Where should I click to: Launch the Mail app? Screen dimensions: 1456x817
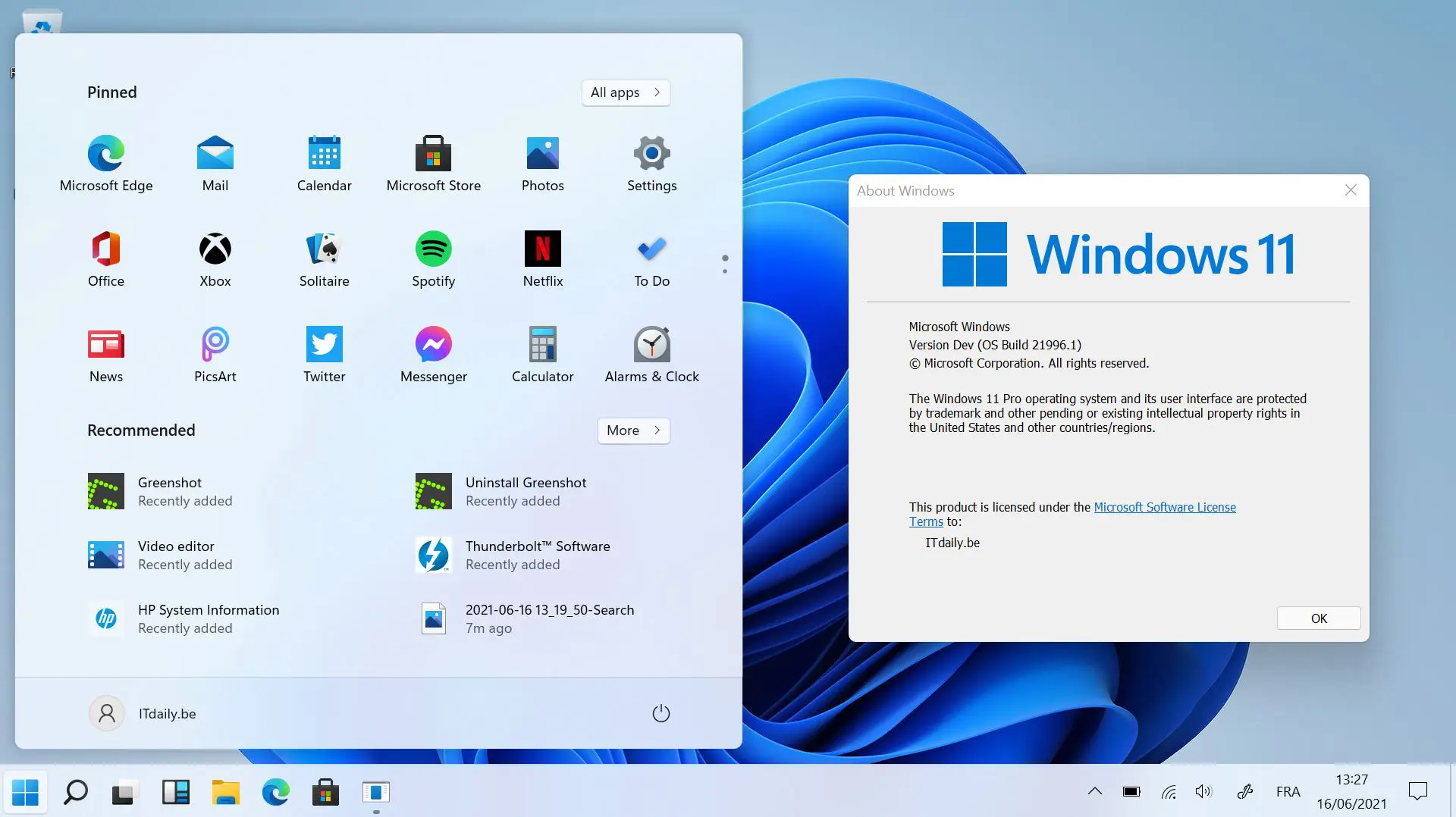coord(215,164)
